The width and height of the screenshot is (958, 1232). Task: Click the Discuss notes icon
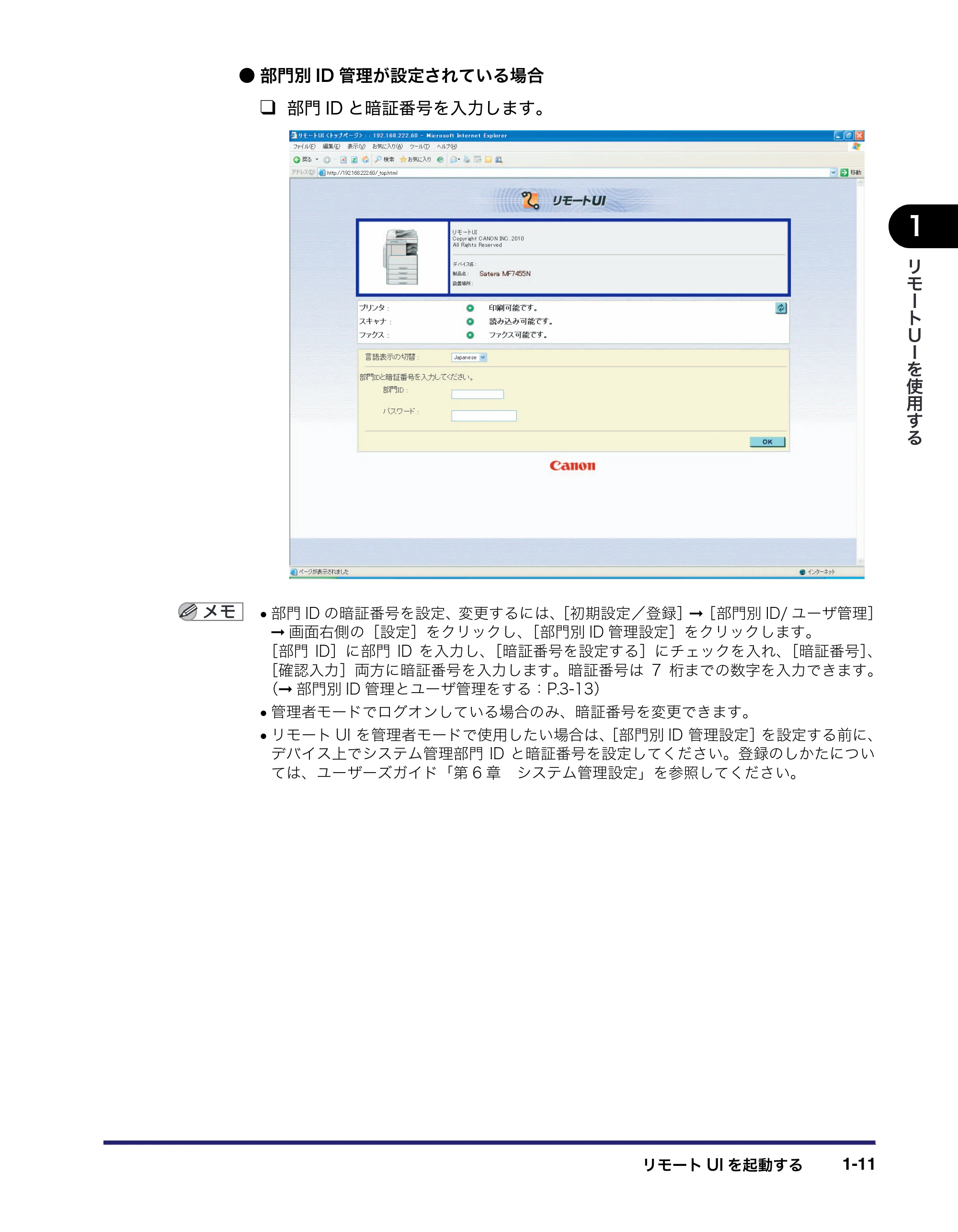(489, 160)
